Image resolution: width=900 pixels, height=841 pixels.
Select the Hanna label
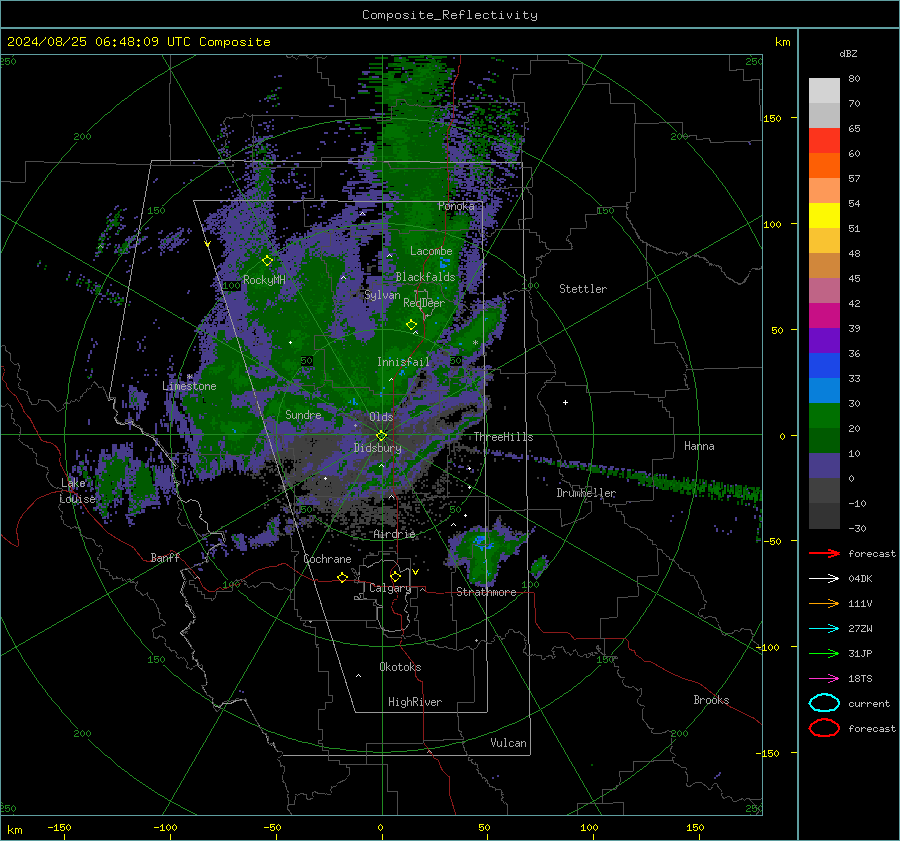pyautogui.click(x=699, y=446)
